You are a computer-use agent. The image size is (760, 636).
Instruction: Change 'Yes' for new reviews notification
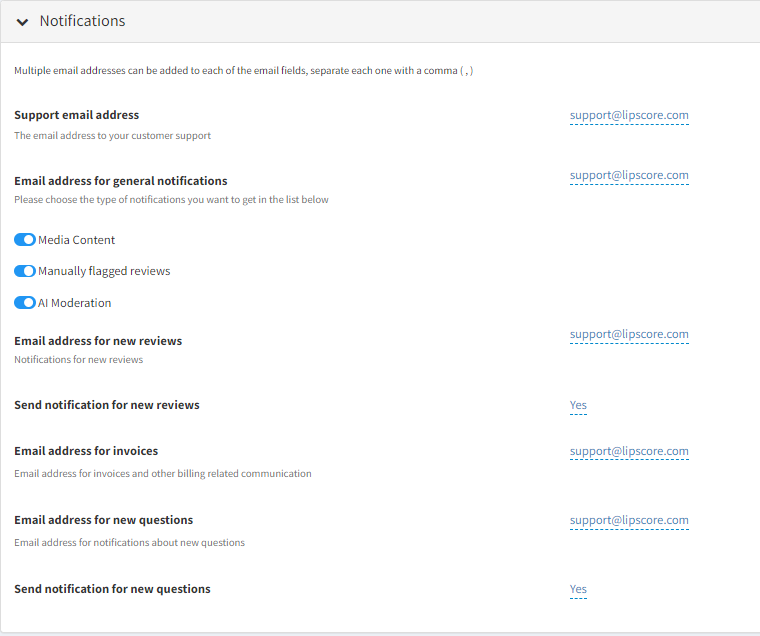coord(578,406)
